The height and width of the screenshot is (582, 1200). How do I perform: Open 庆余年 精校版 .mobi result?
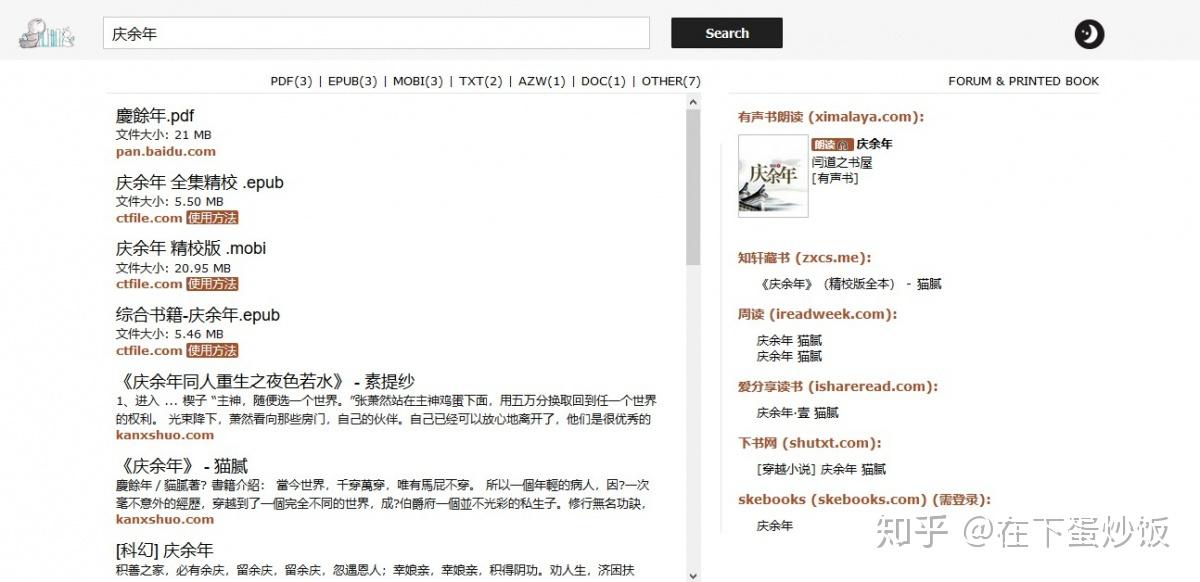pyautogui.click(x=191, y=248)
